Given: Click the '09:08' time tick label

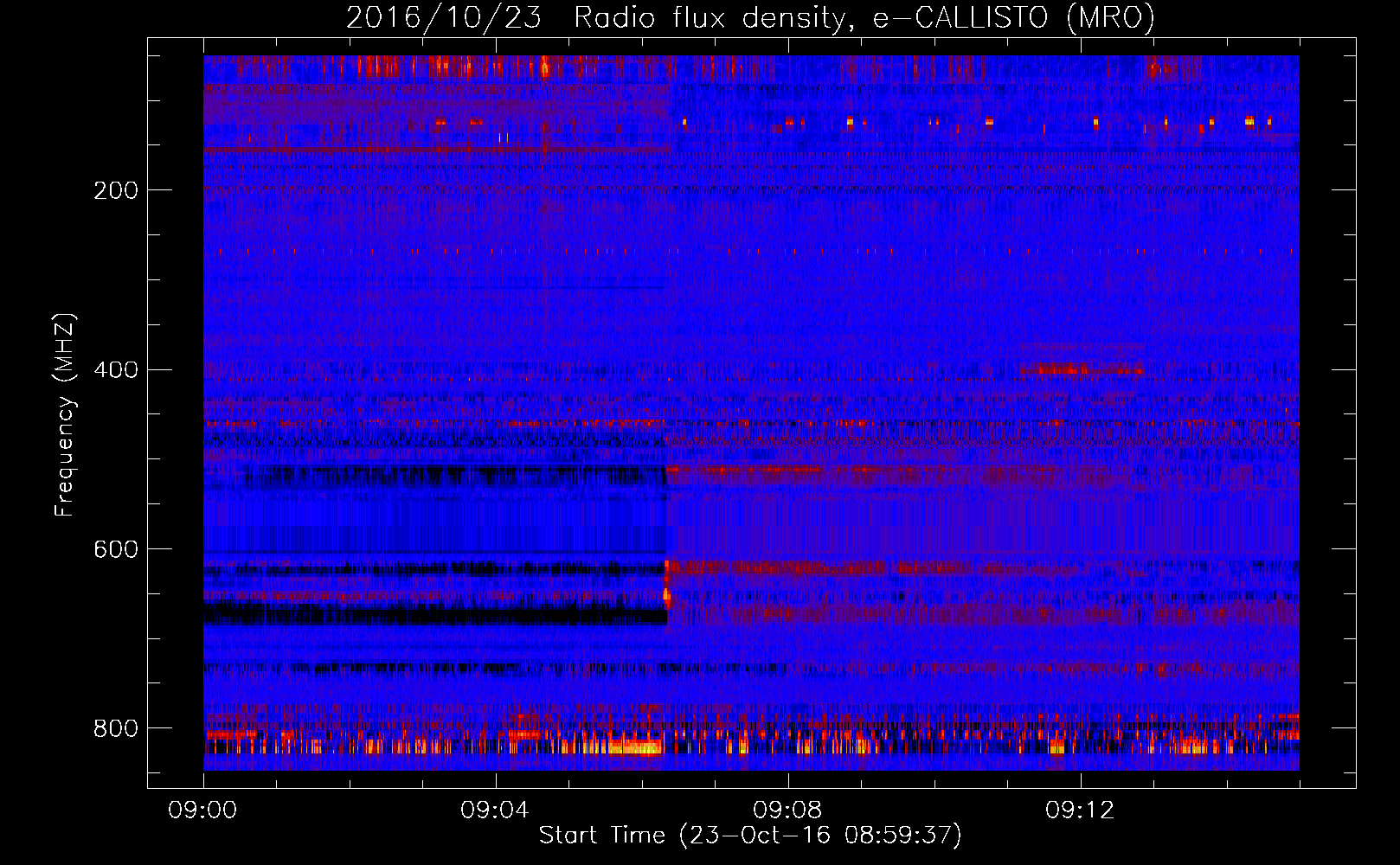Looking at the screenshot, I should coord(788,811).
